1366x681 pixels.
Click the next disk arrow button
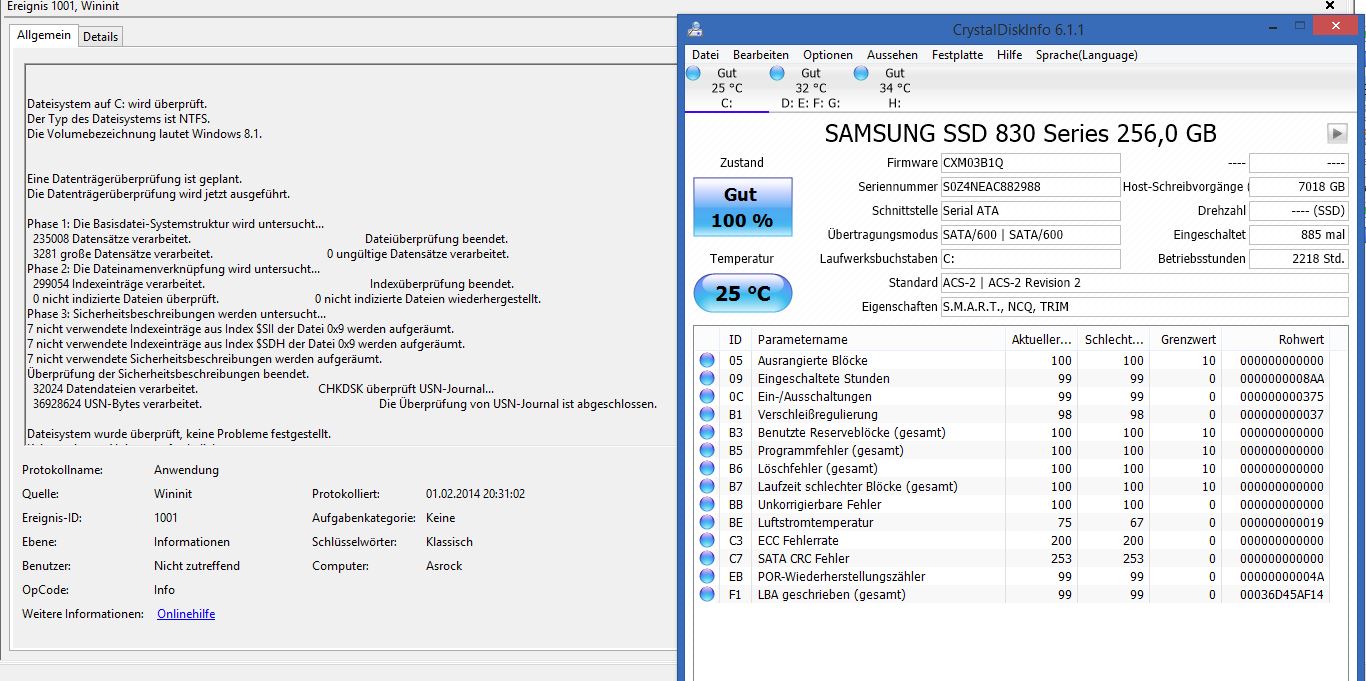(1337, 133)
